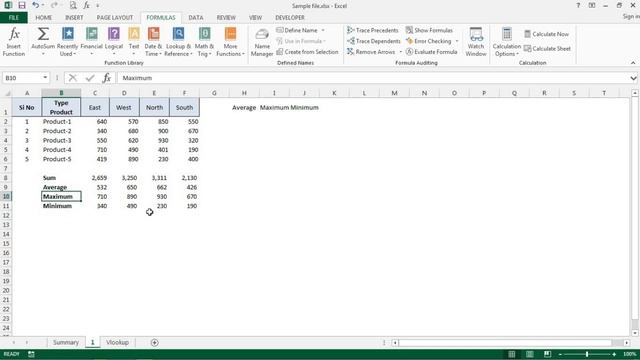Open More Functions menu
Screen dimensions: 640x360
tap(230, 42)
